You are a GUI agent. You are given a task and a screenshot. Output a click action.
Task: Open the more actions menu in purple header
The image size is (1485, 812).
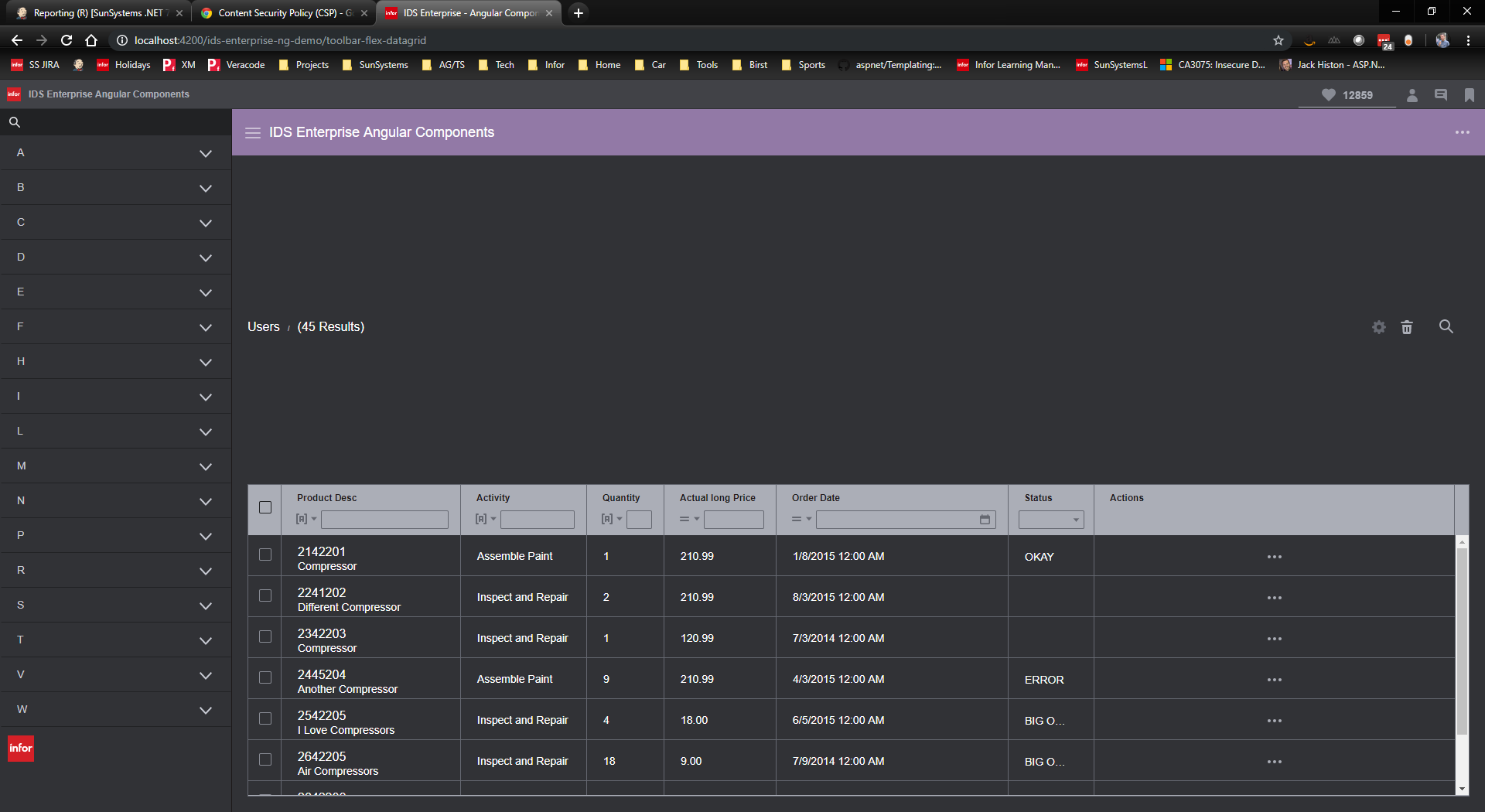tap(1462, 132)
